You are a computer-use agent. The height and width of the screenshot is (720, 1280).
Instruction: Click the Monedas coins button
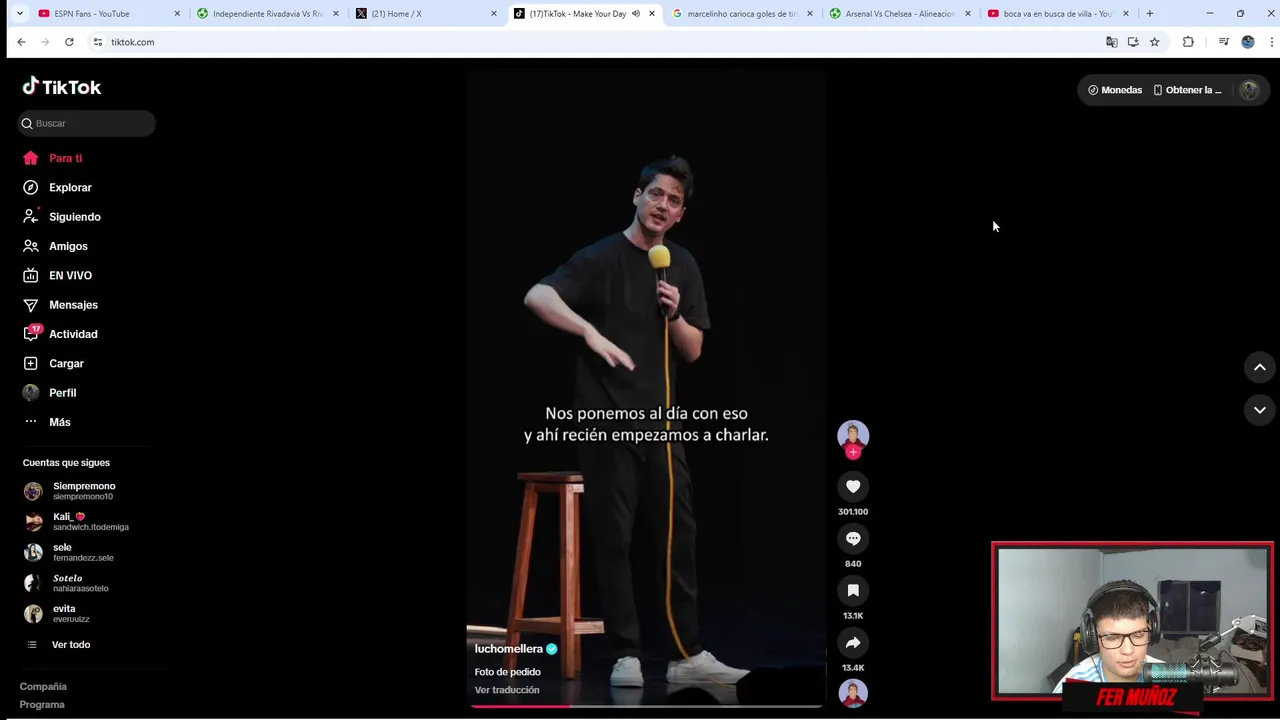1114,90
